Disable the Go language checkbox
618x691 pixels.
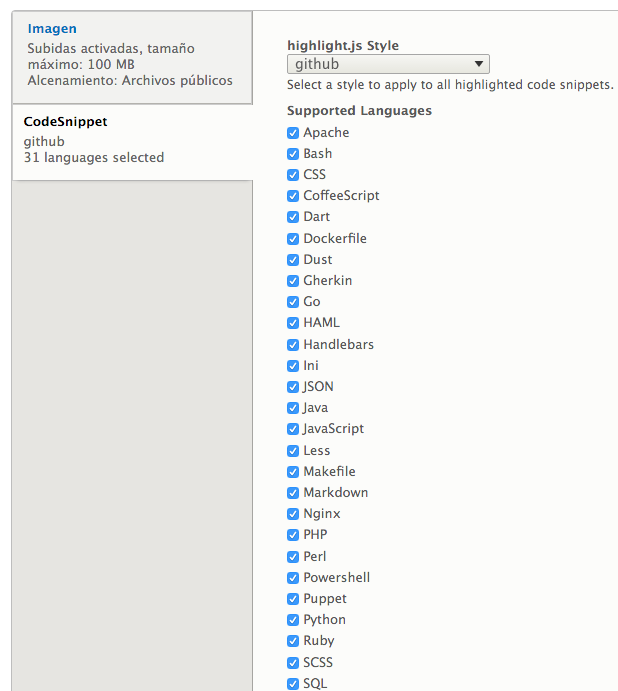coord(293,302)
